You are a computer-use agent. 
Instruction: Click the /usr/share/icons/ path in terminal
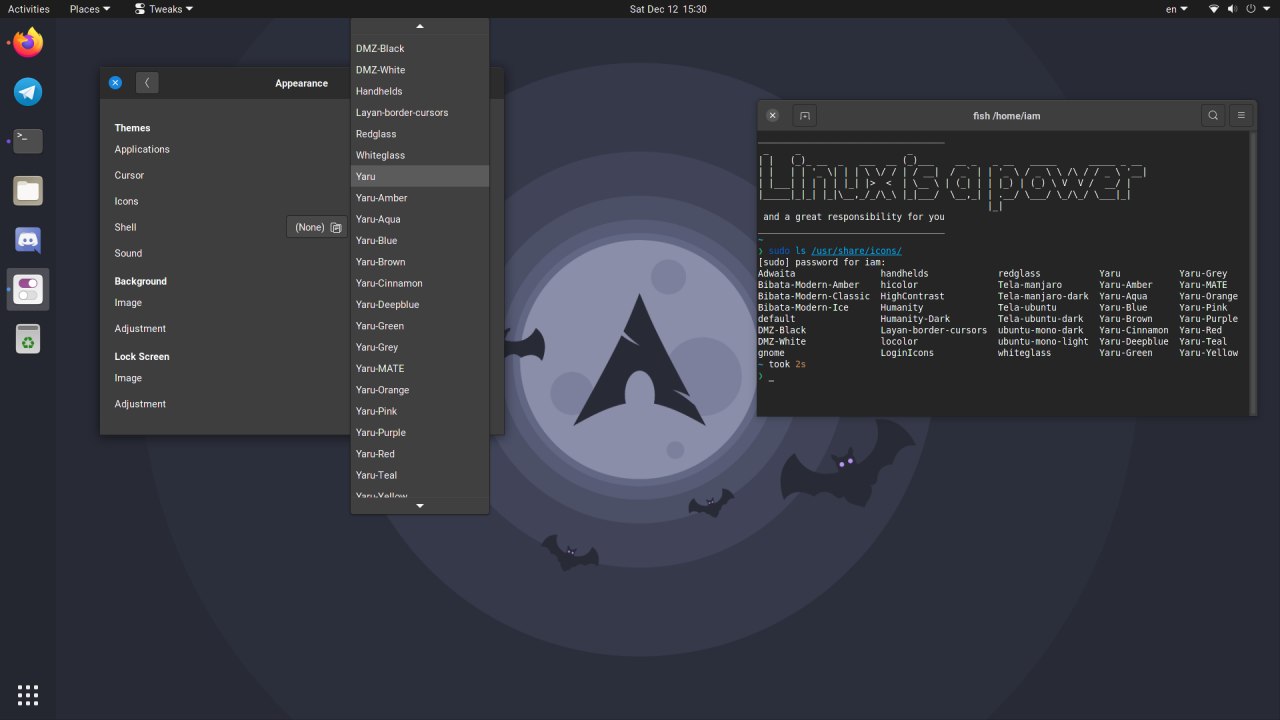click(x=856, y=251)
